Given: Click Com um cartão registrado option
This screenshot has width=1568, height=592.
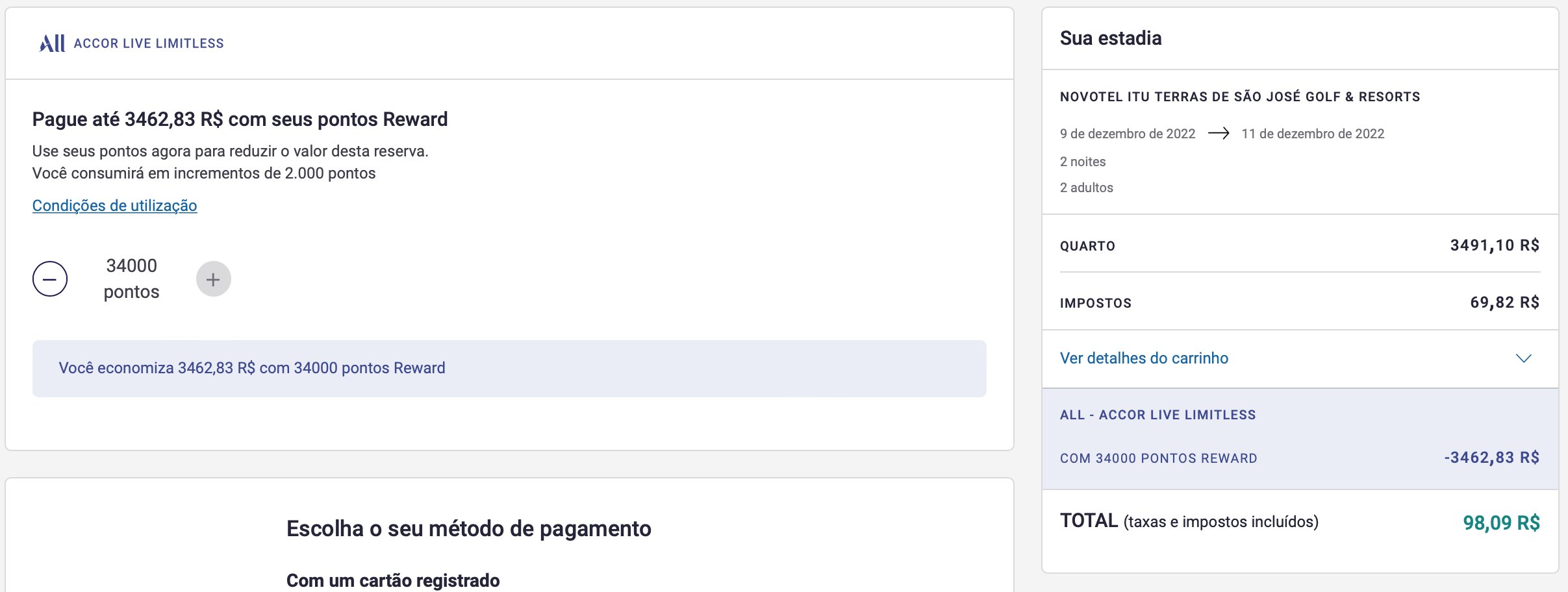Looking at the screenshot, I should tap(393, 580).
